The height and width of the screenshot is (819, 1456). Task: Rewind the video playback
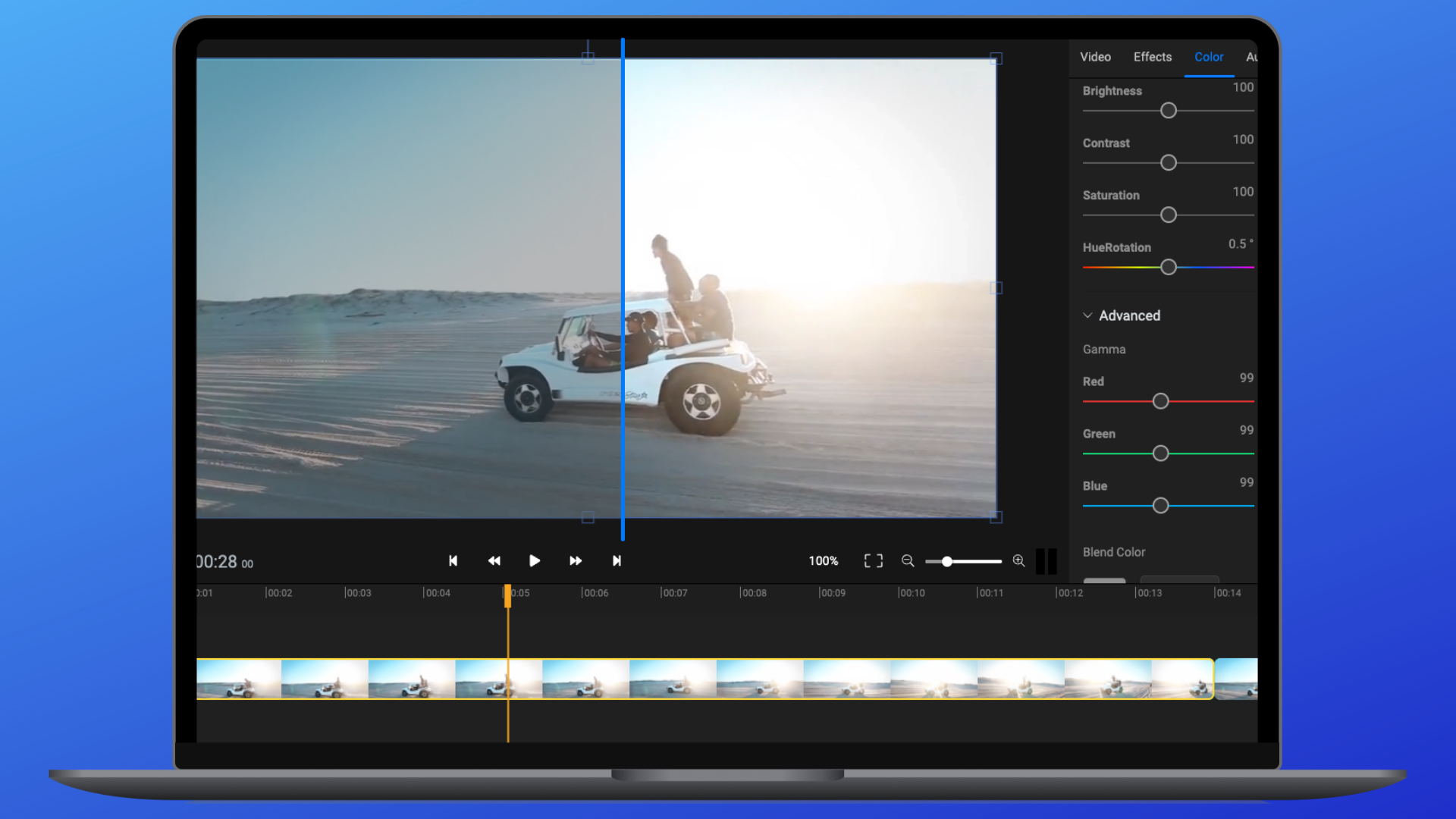[494, 561]
